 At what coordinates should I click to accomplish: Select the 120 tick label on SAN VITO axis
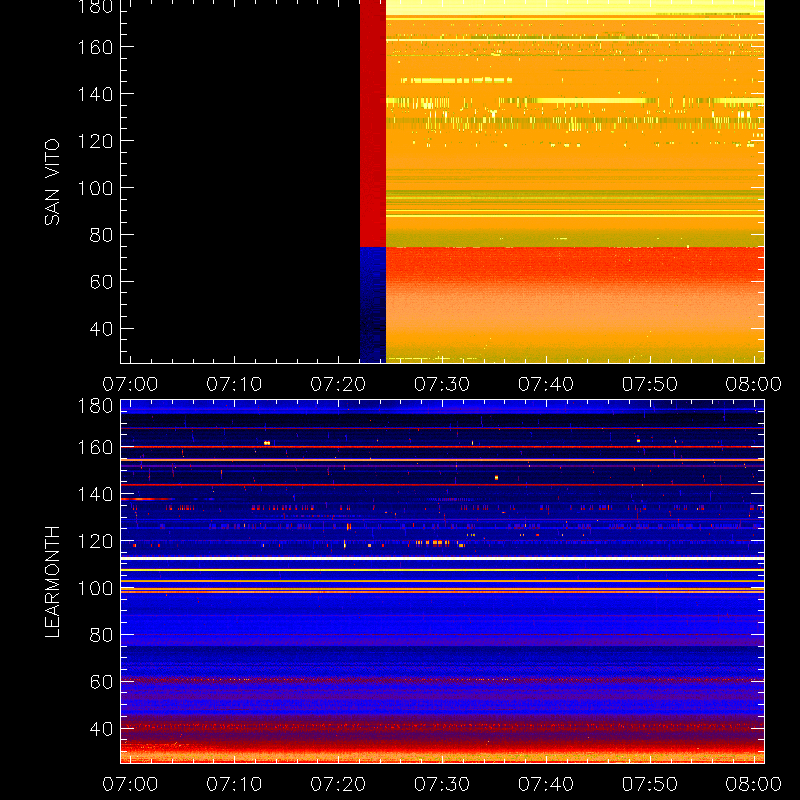95,141
